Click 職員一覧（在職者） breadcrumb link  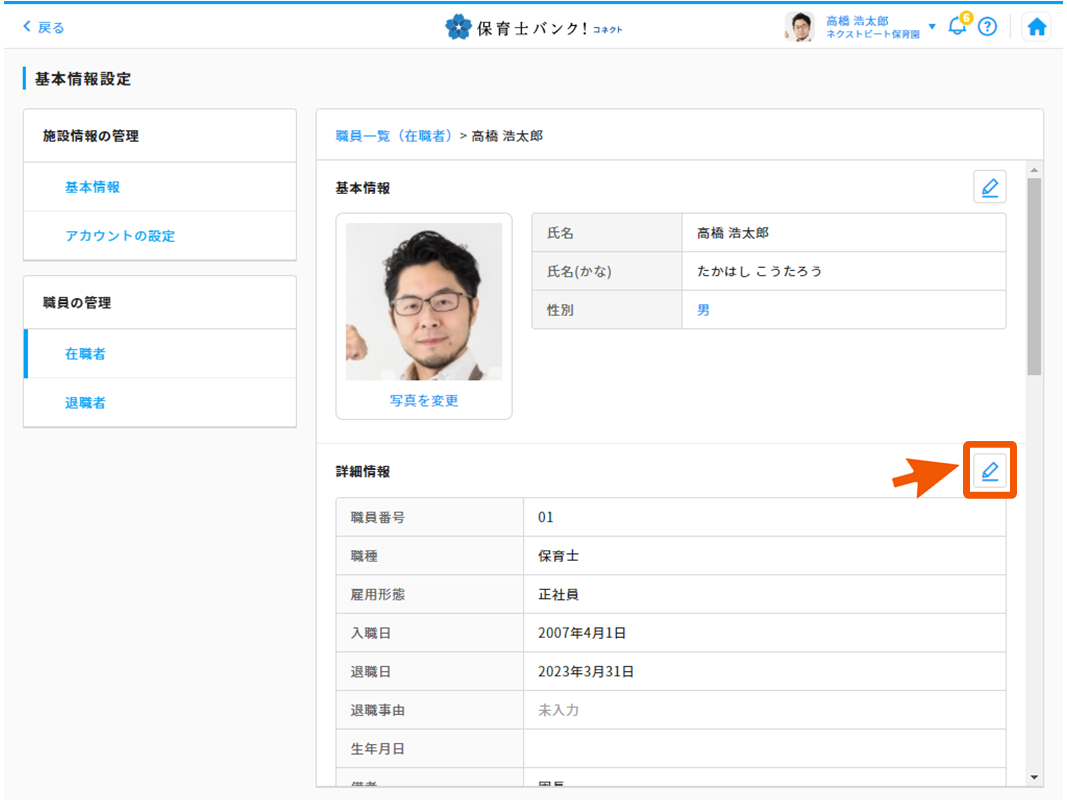(x=394, y=136)
